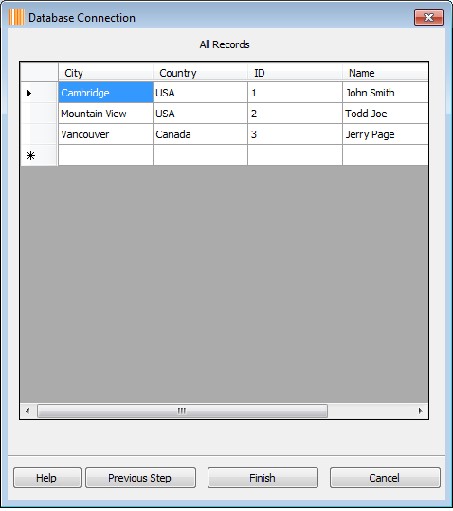Screen dimensions: 453x511
Task: Click the empty City cell in new row
Action: [106, 155]
